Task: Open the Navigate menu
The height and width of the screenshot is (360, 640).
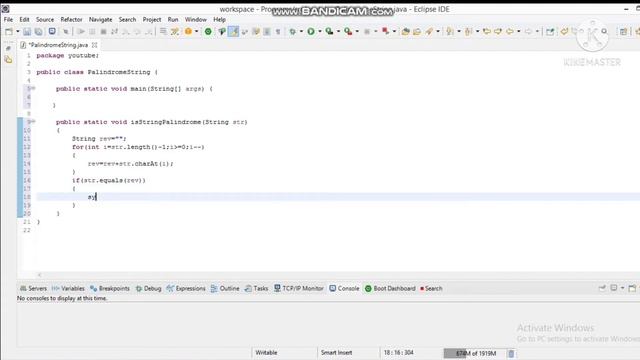Action: coord(100,20)
